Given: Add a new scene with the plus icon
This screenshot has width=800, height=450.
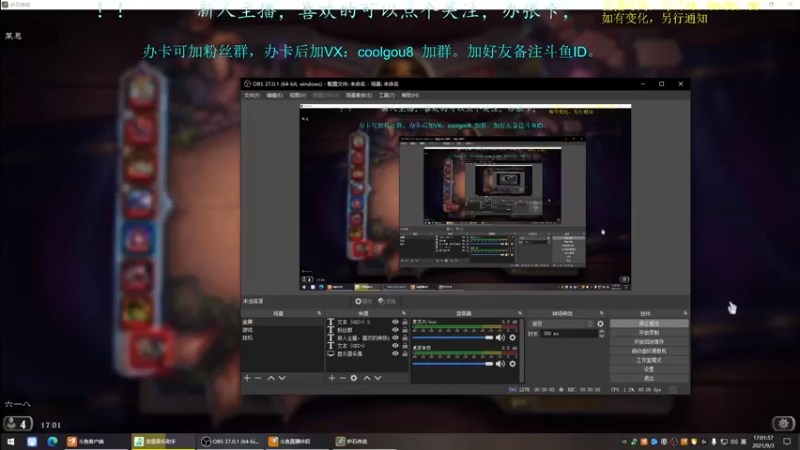Looking at the screenshot, I should (247, 378).
